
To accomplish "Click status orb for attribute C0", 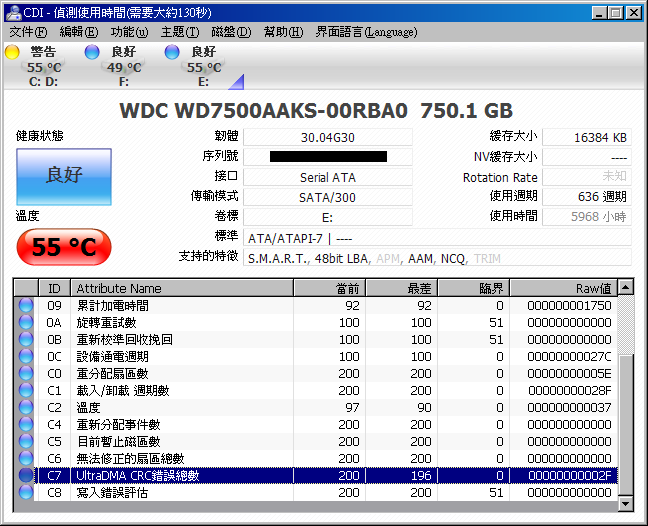I will point(26,373).
